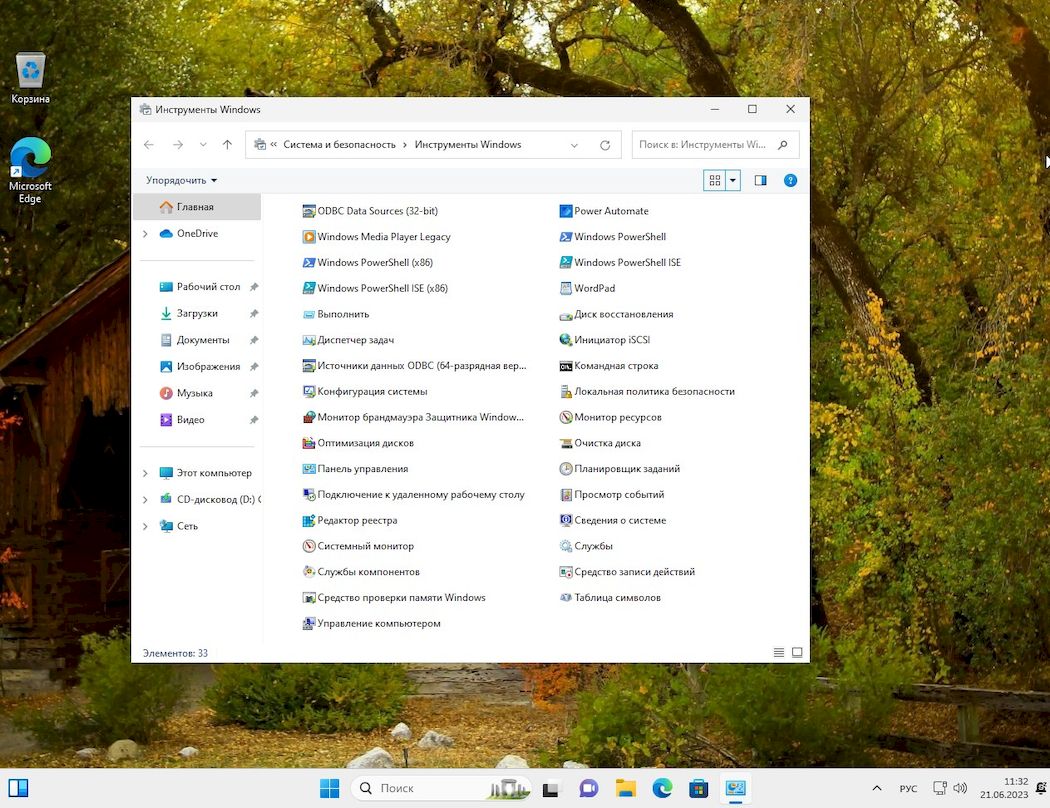Open clock and date 11:32 panel
Image resolution: width=1050 pixels, height=808 pixels.
(x=1003, y=788)
